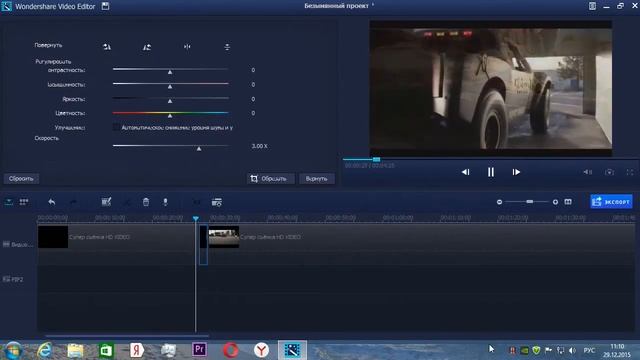Fit the timeline to window

click(568, 202)
